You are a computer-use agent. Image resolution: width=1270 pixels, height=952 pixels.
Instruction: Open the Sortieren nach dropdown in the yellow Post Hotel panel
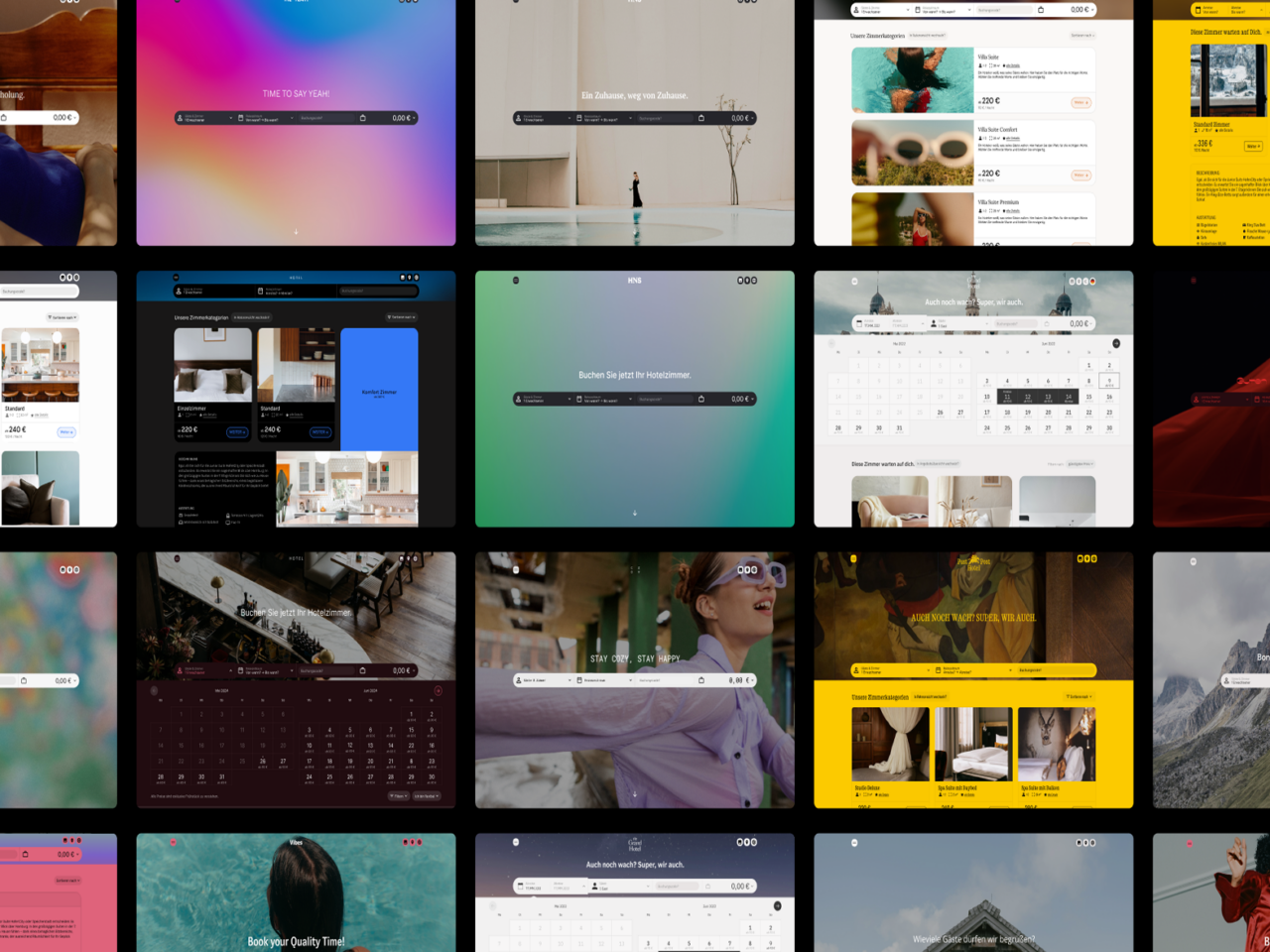click(x=1079, y=697)
